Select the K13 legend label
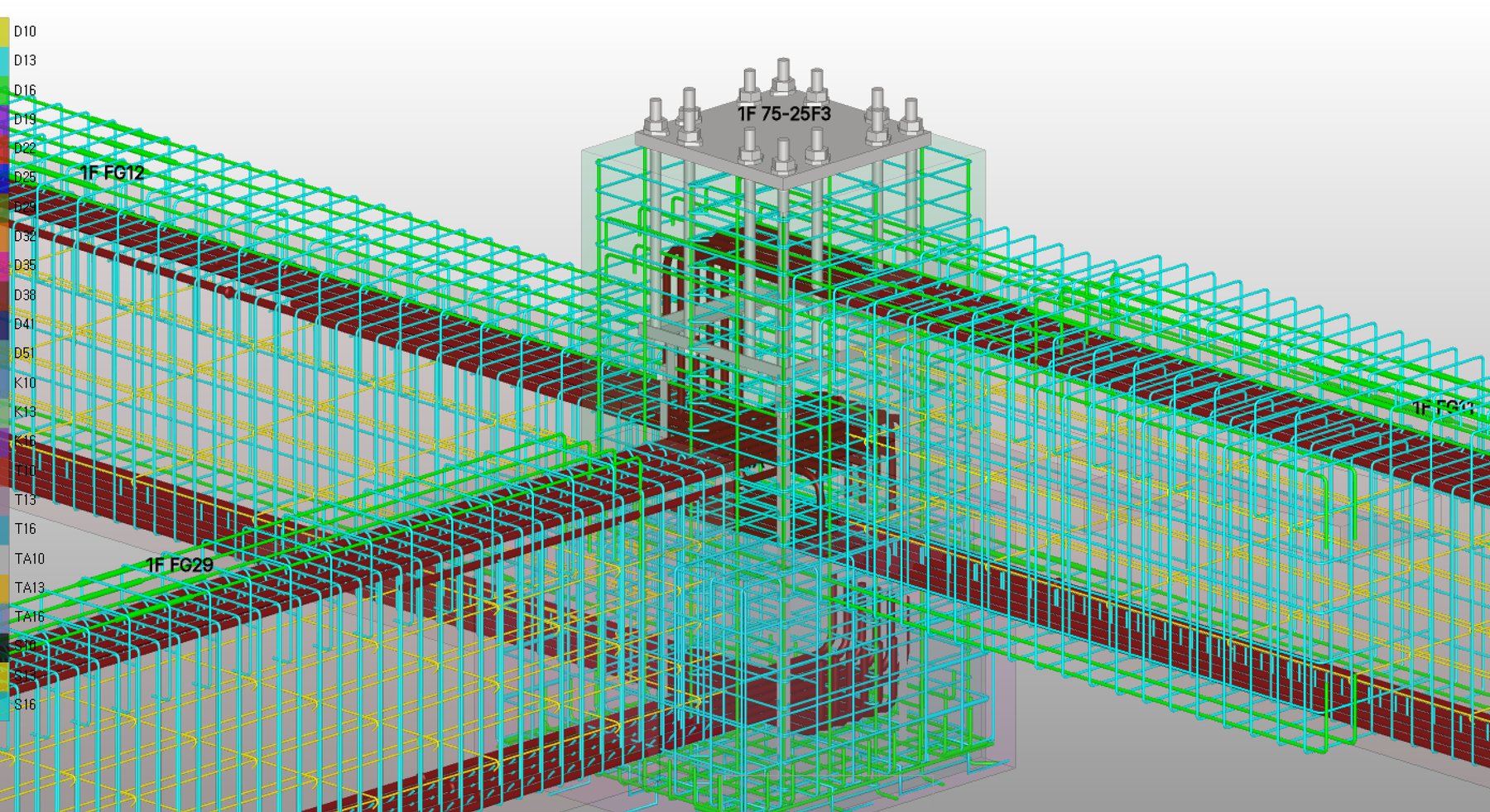 [25, 411]
